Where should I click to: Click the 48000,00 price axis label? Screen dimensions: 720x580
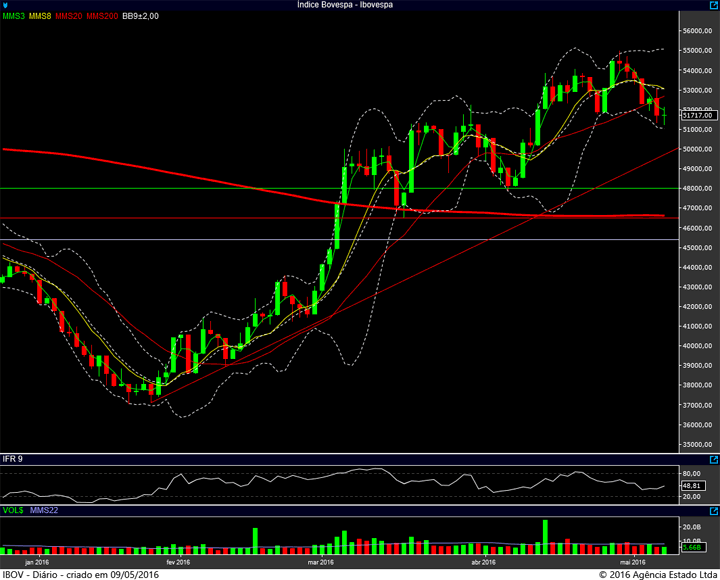(x=698, y=188)
